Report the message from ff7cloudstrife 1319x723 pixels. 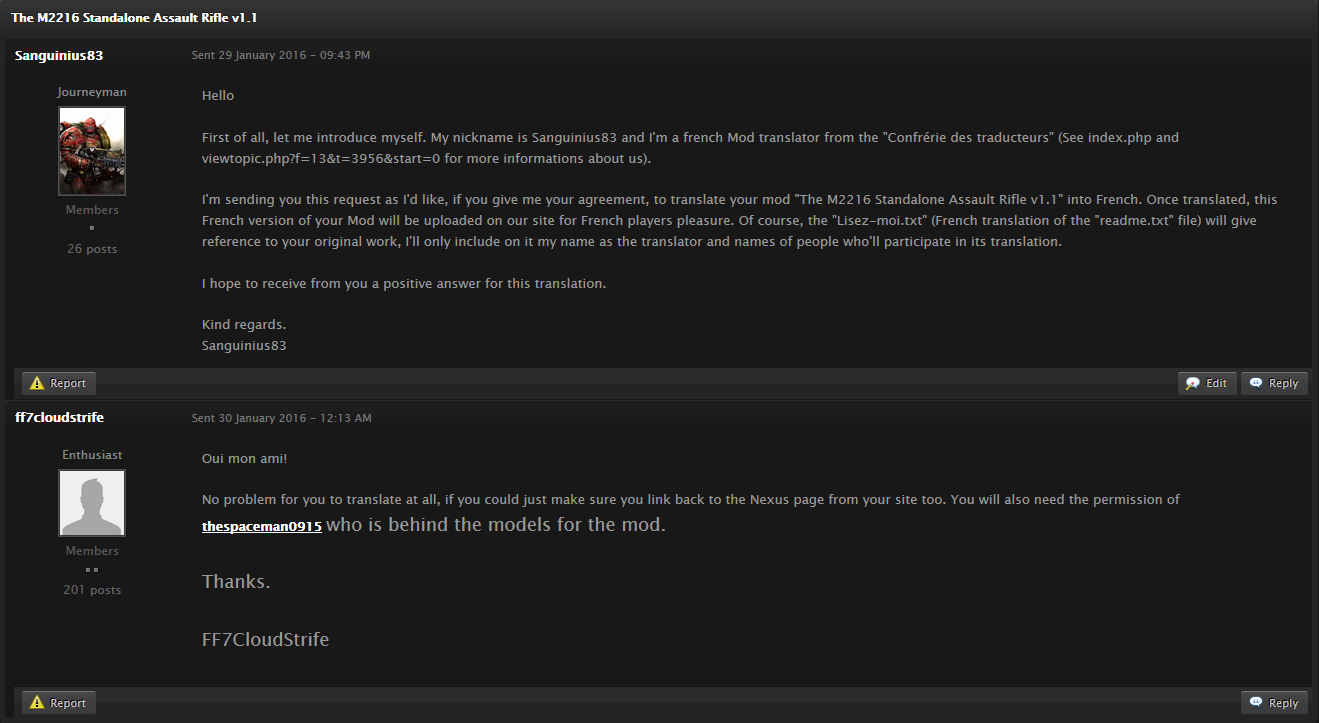[x=59, y=703]
